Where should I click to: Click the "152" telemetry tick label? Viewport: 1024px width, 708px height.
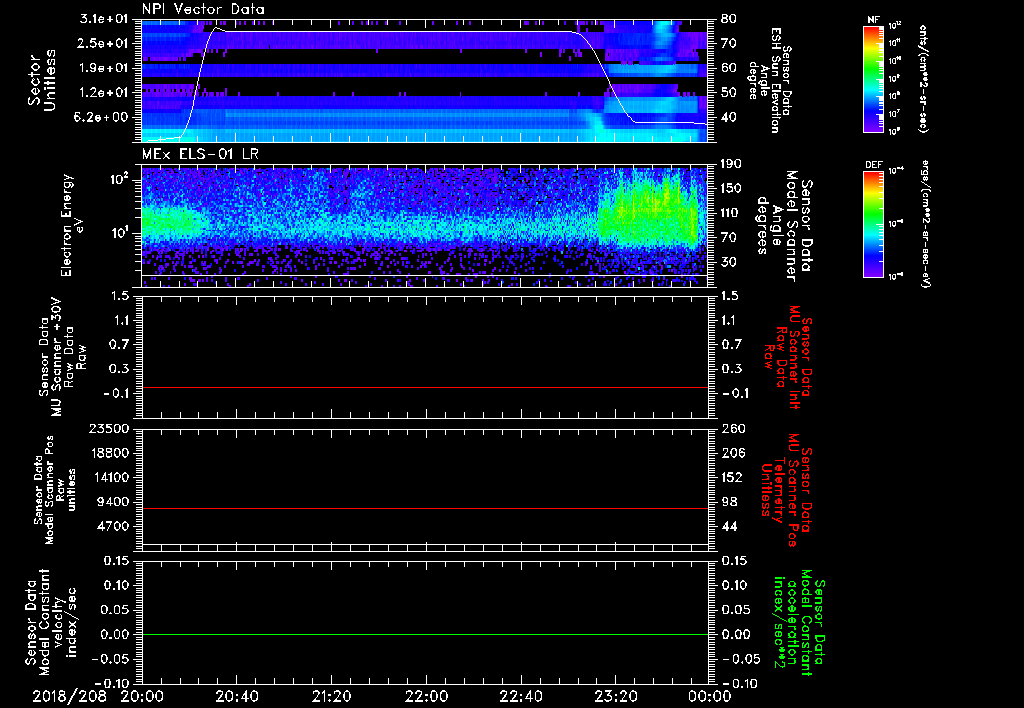pyautogui.click(x=731, y=477)
